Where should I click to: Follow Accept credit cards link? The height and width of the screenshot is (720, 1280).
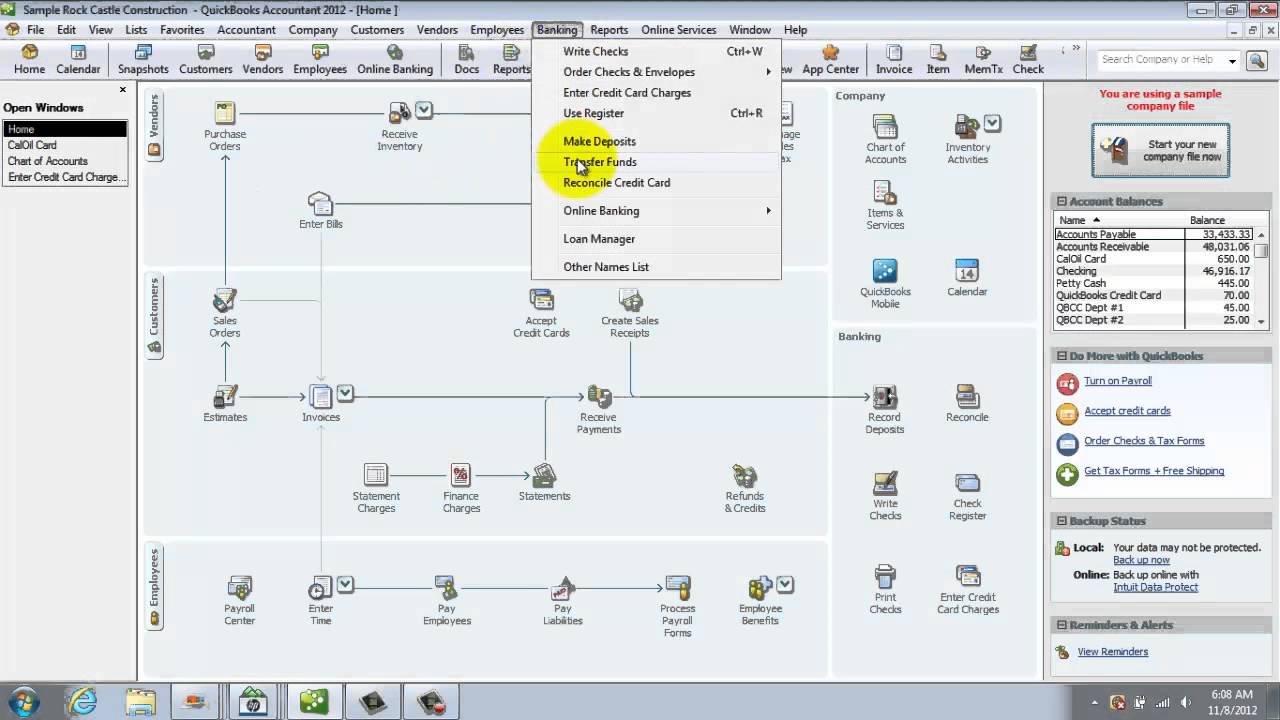click(x=1127, y=411)
